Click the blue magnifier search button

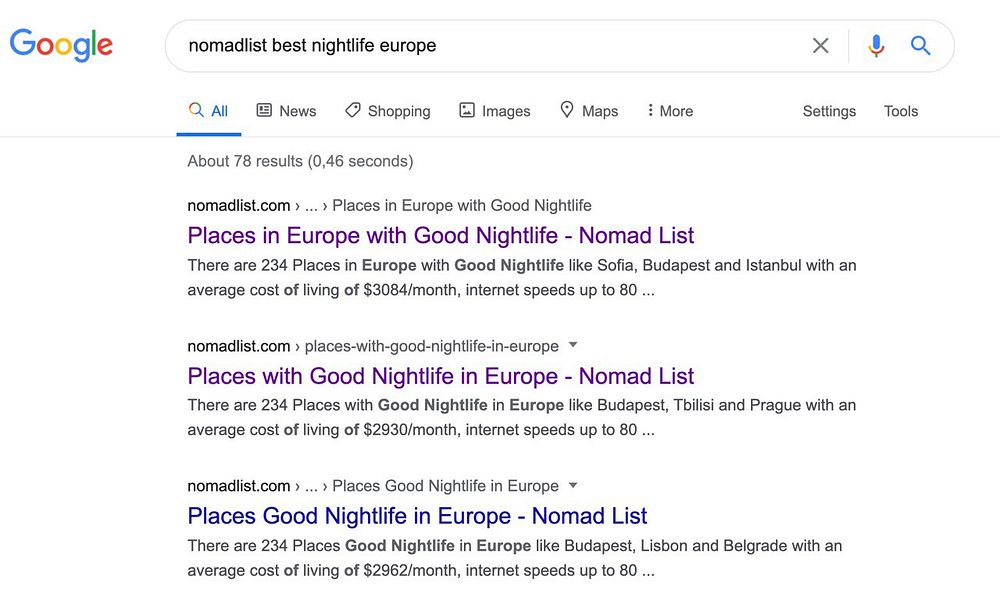pyautogui.click(x=921, y=46)
